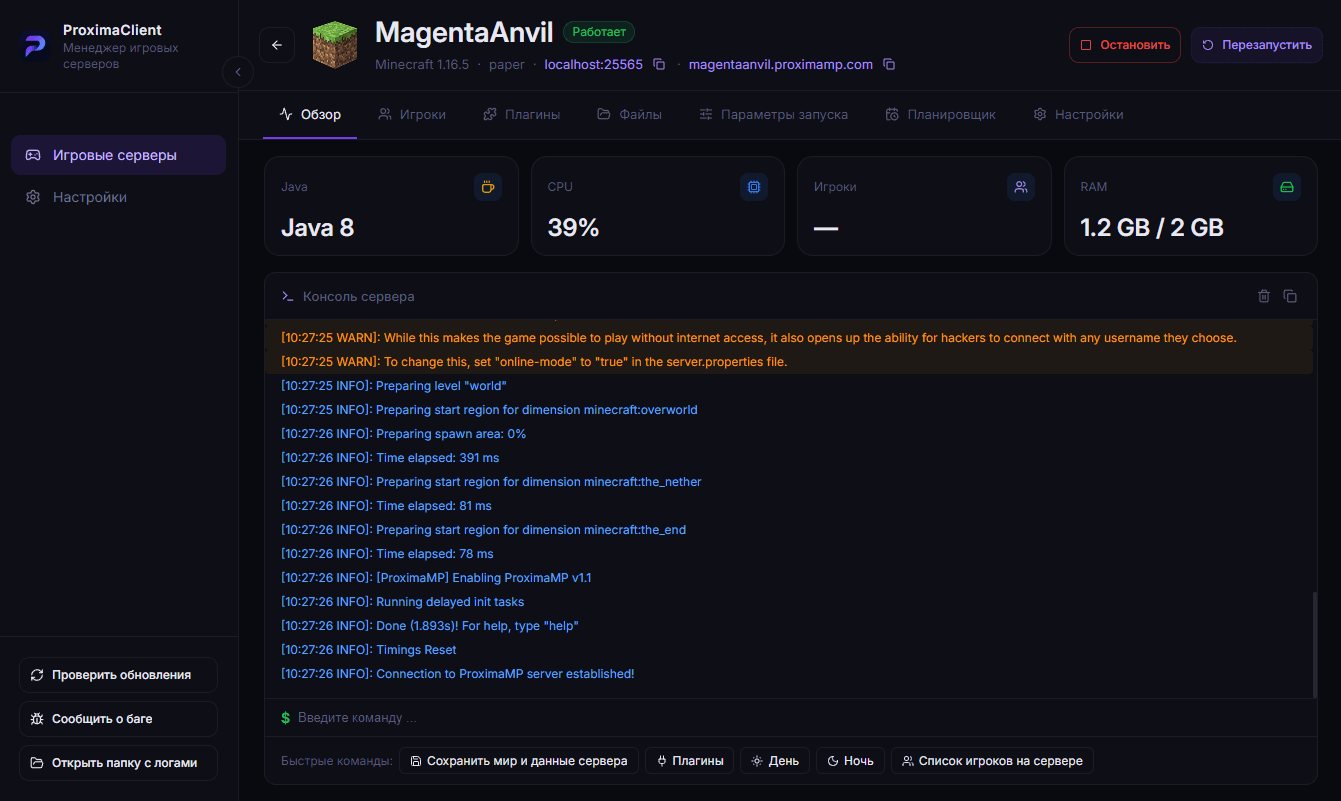Set time to Ночь
The width and height of the screenshot is (1341, 801).
[850, 761]
